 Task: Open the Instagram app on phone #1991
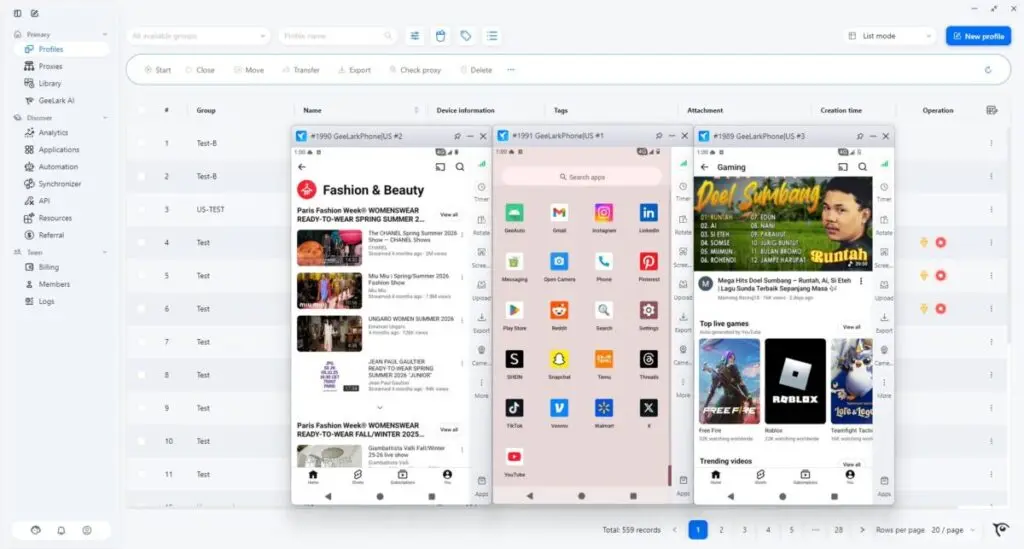click(x=604, y=213)
